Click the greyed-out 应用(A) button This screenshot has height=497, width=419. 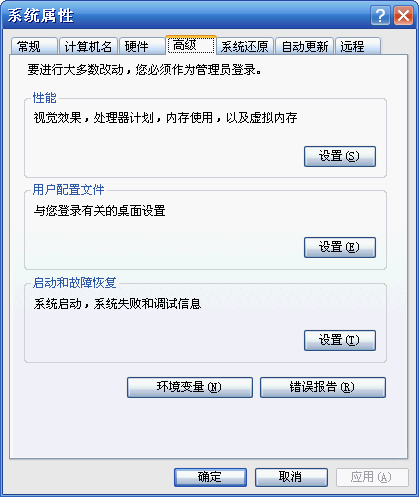[x=372, y=477]
